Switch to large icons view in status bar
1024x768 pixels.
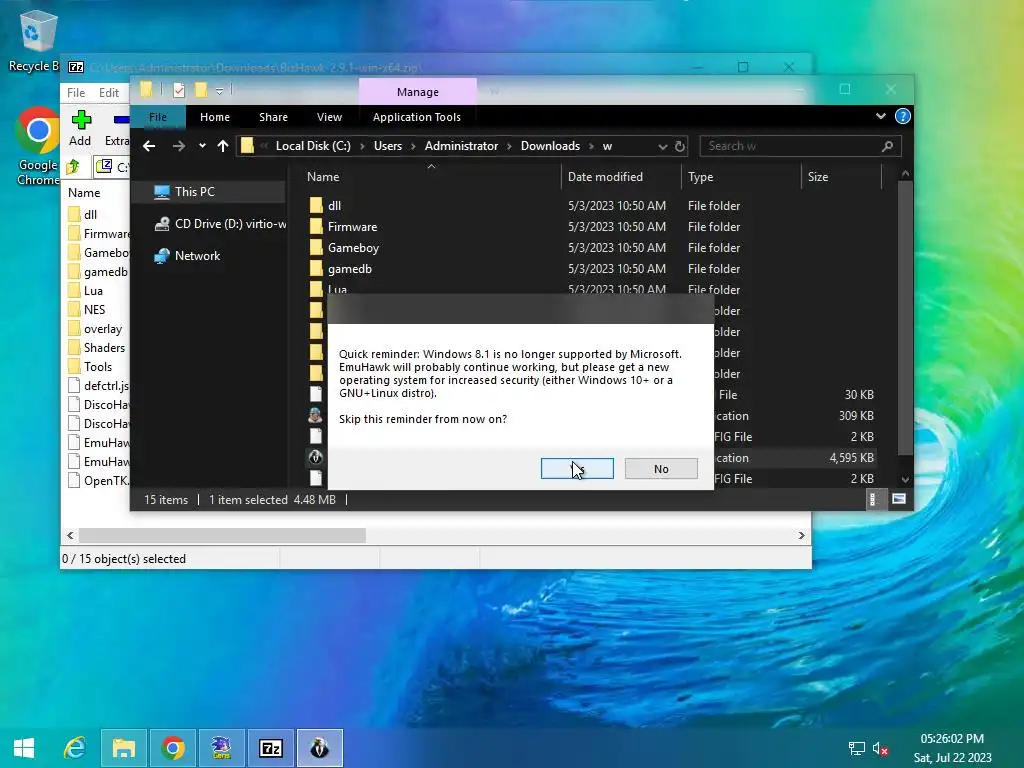(x=899, y=500)
